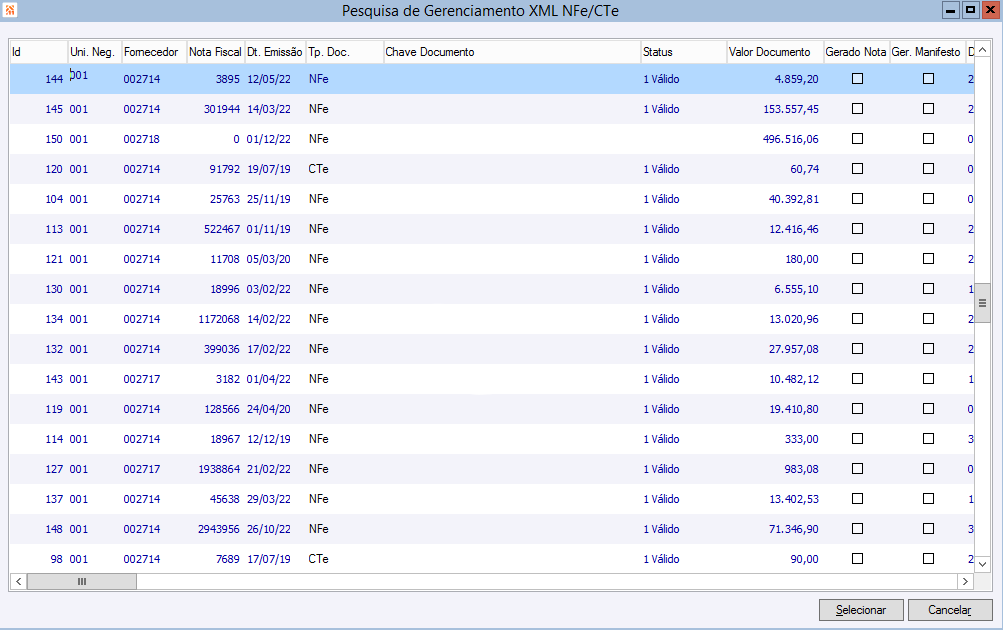Image resolution: width=1003 pixels, height=630 pixels.
Task: Click the Ger. Manifesto column header
Action: 928,52
